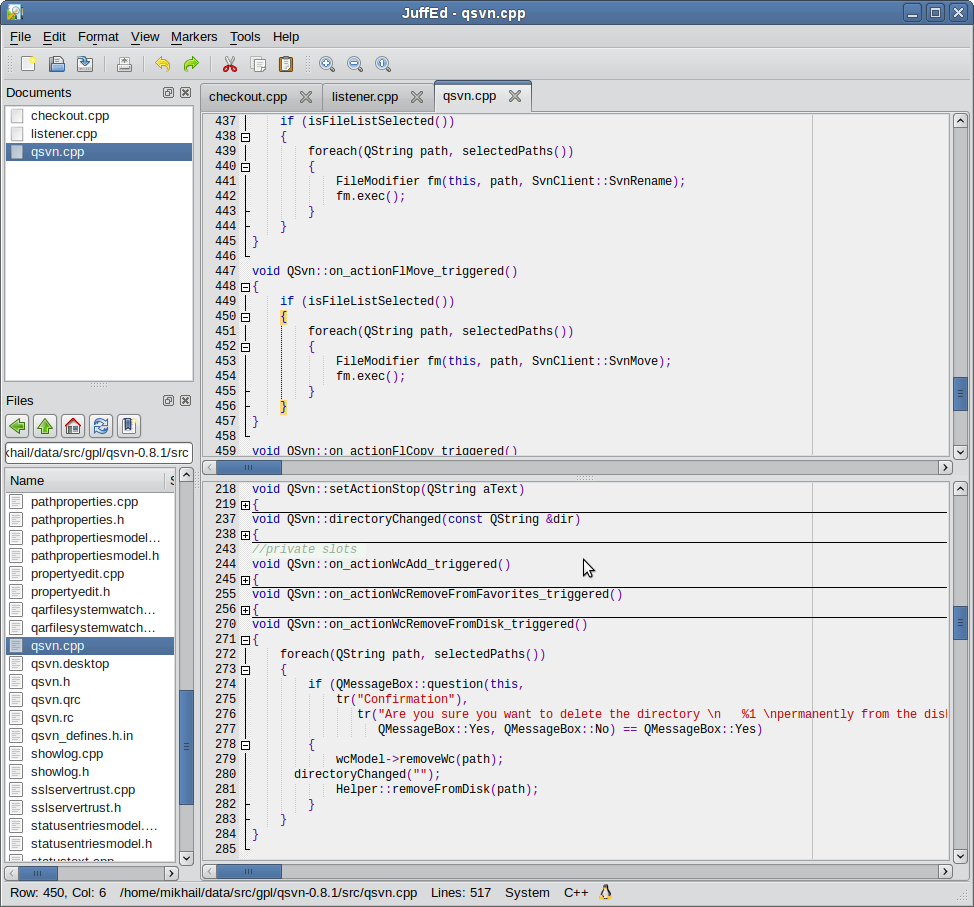Click the splitter handle between editors
Viewport: 974px width, 907px height.
coord(585,478)
